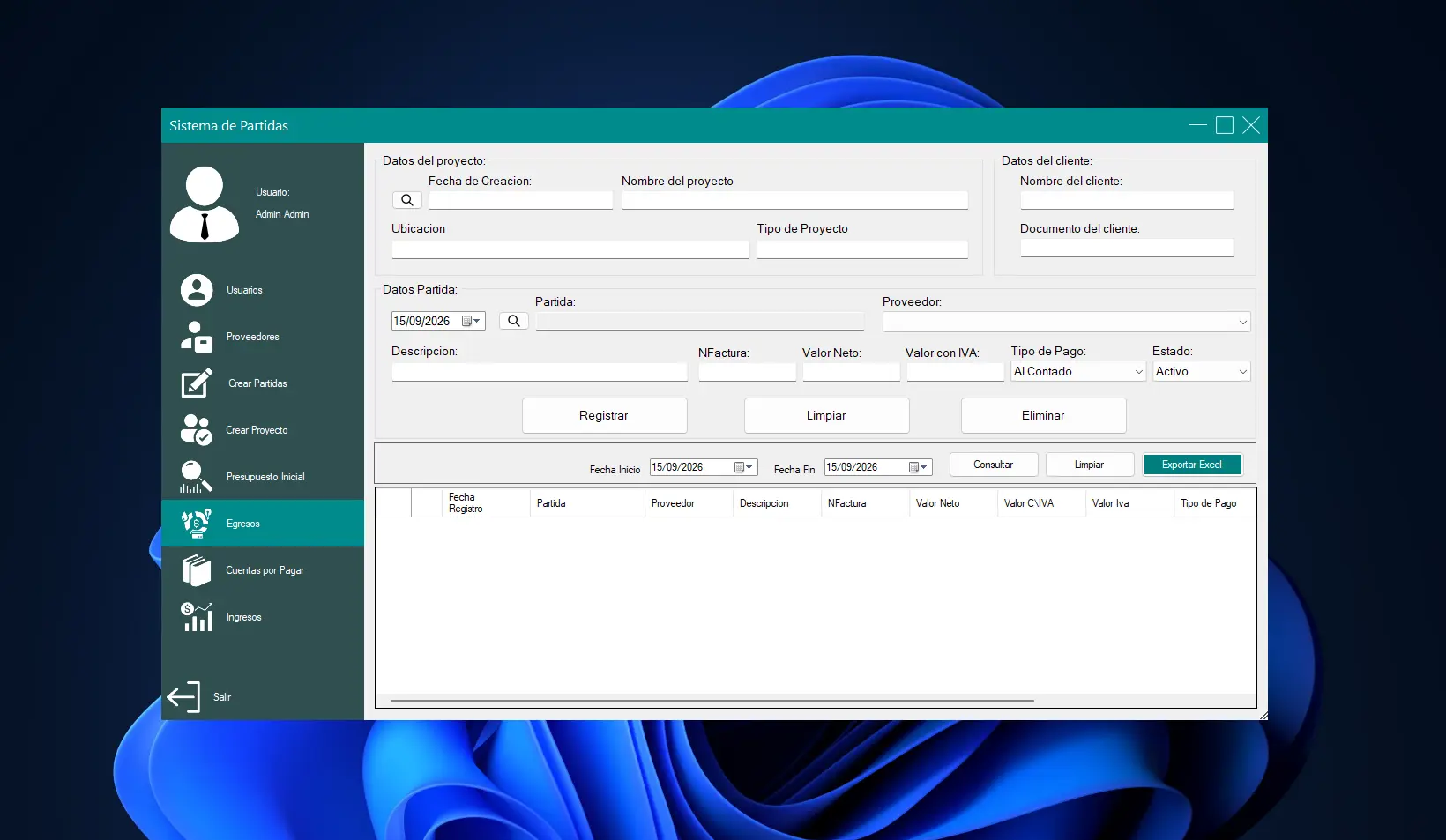
Task: Click the Valor Iva column header
Action: [1129, 503]
